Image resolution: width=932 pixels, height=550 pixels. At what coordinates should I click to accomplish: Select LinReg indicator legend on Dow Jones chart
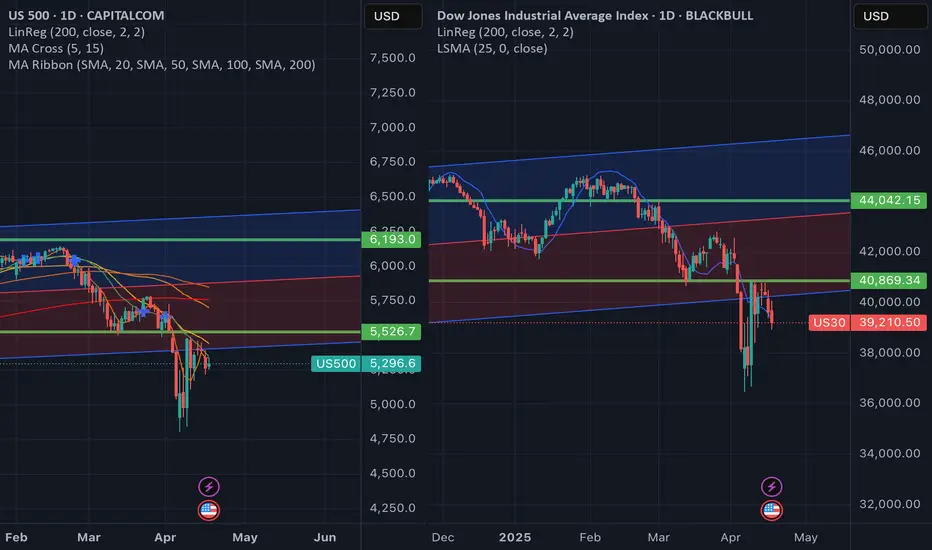[505, 32]
